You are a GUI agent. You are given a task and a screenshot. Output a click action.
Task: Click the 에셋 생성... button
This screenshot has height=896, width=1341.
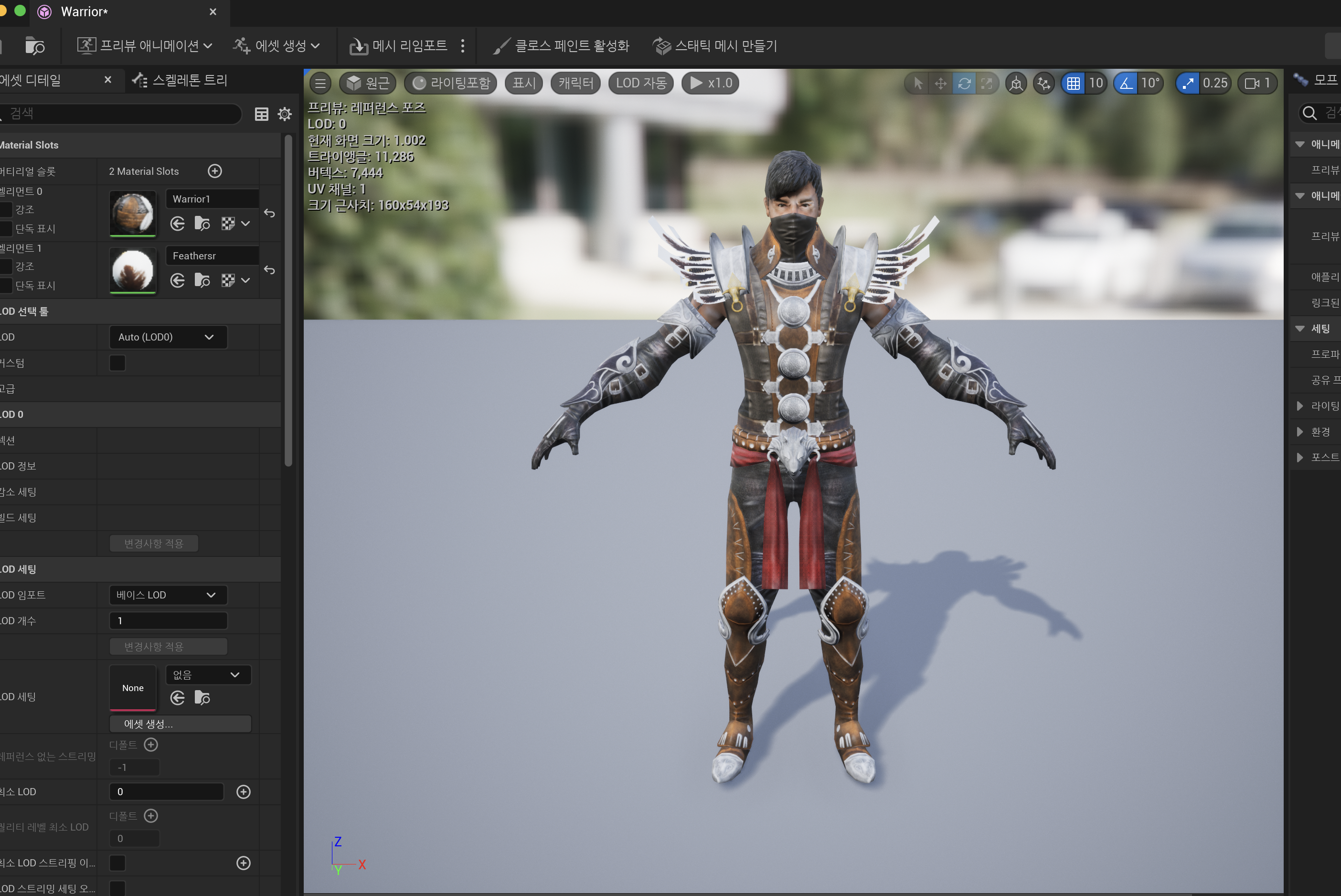180,724
